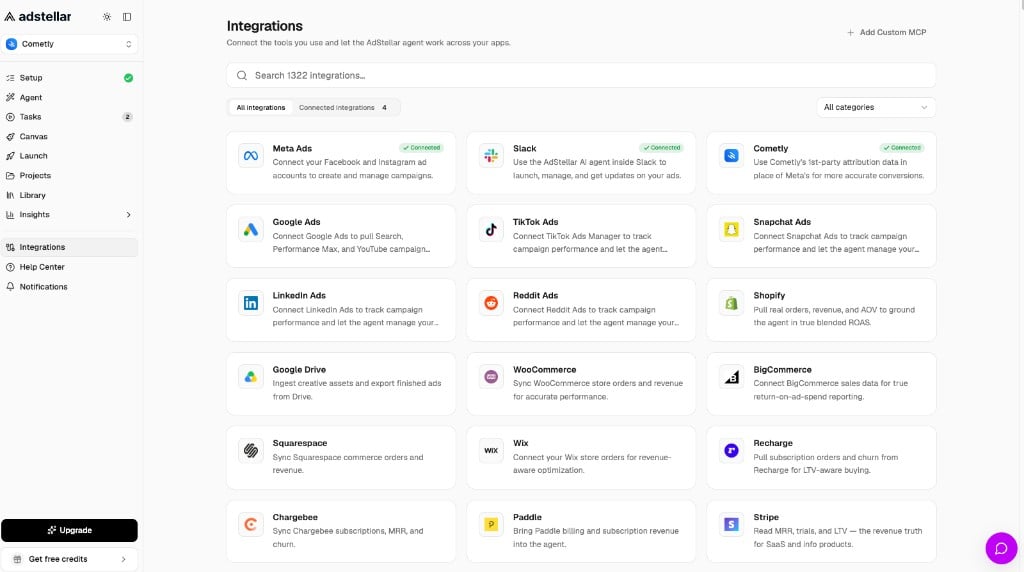Click the Cometly card Connected badge

tap(902, 148)
